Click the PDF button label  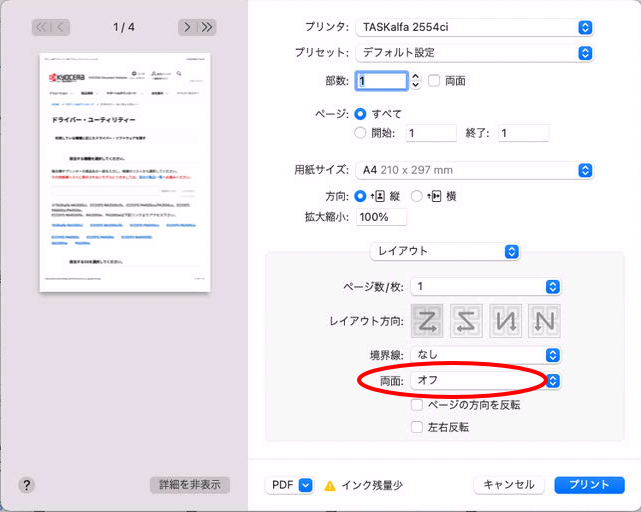pyautogui.click(x=282, y=485)
